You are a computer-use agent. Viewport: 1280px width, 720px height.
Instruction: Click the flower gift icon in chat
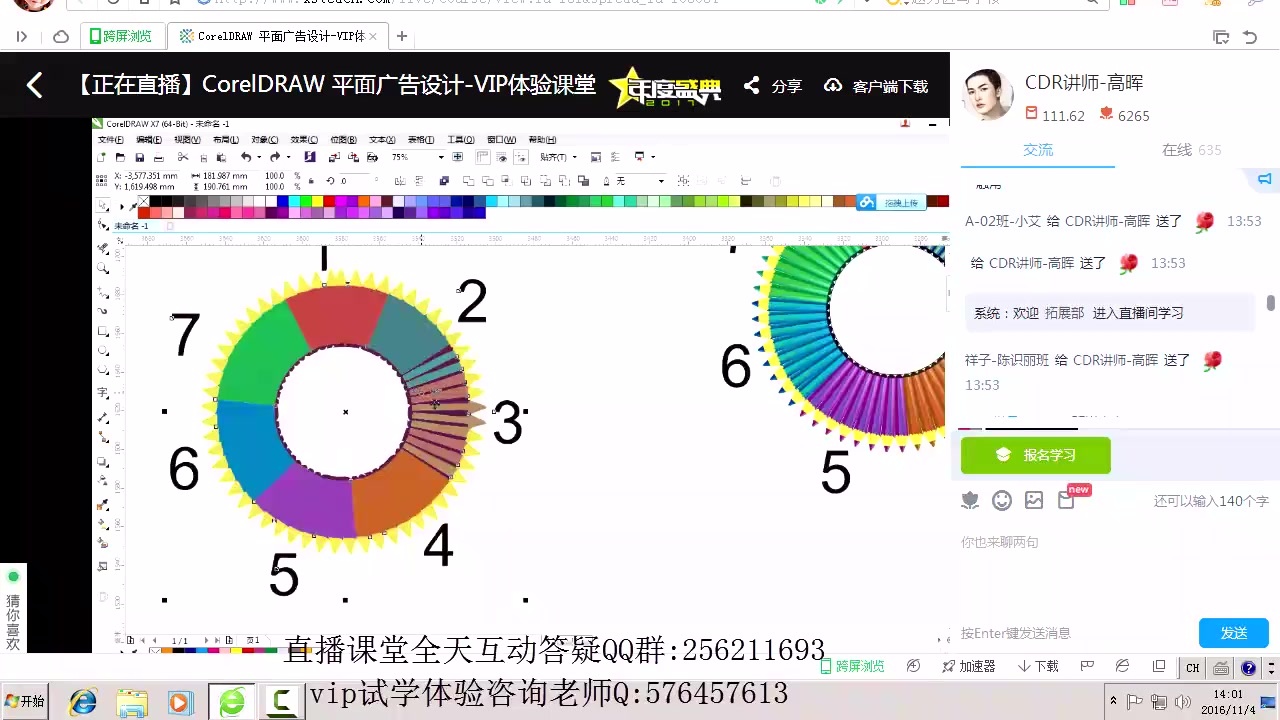970,500
